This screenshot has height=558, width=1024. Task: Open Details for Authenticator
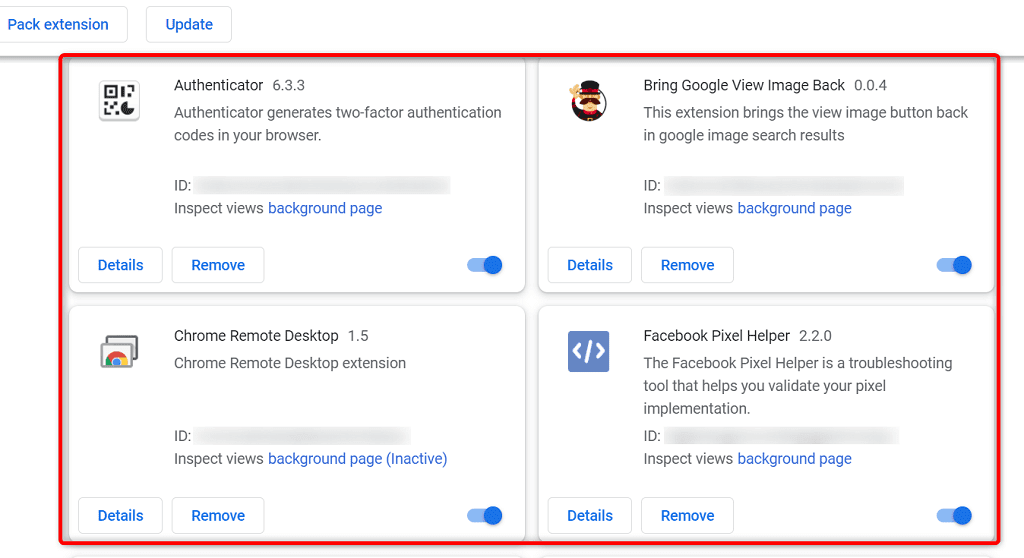(120, 265)
